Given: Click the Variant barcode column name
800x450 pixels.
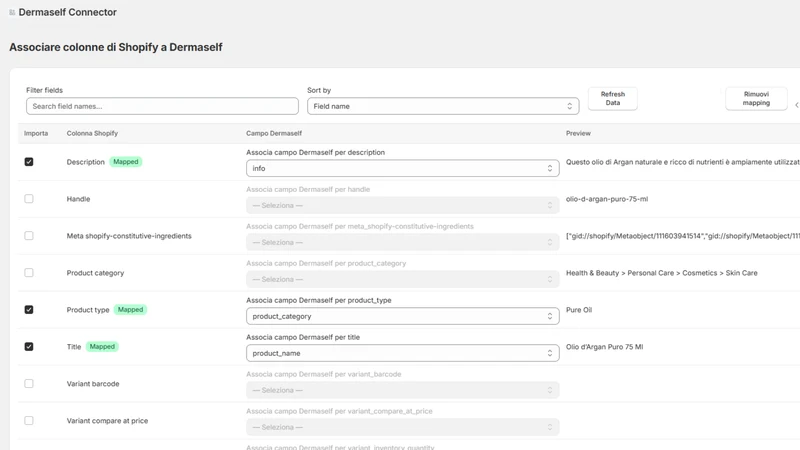Looking at the screenshot, I should [x=93, y=384].
